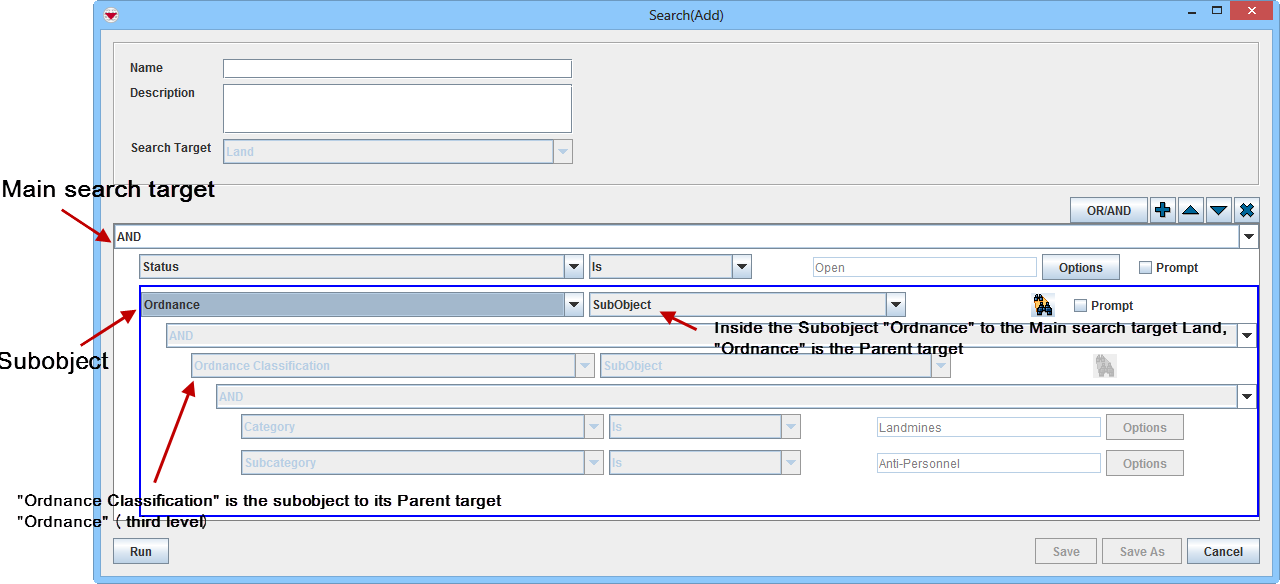Open the Status attribute dropdown
The image size is (1280, 584).
pyautogui.click(x=573, y=267)
